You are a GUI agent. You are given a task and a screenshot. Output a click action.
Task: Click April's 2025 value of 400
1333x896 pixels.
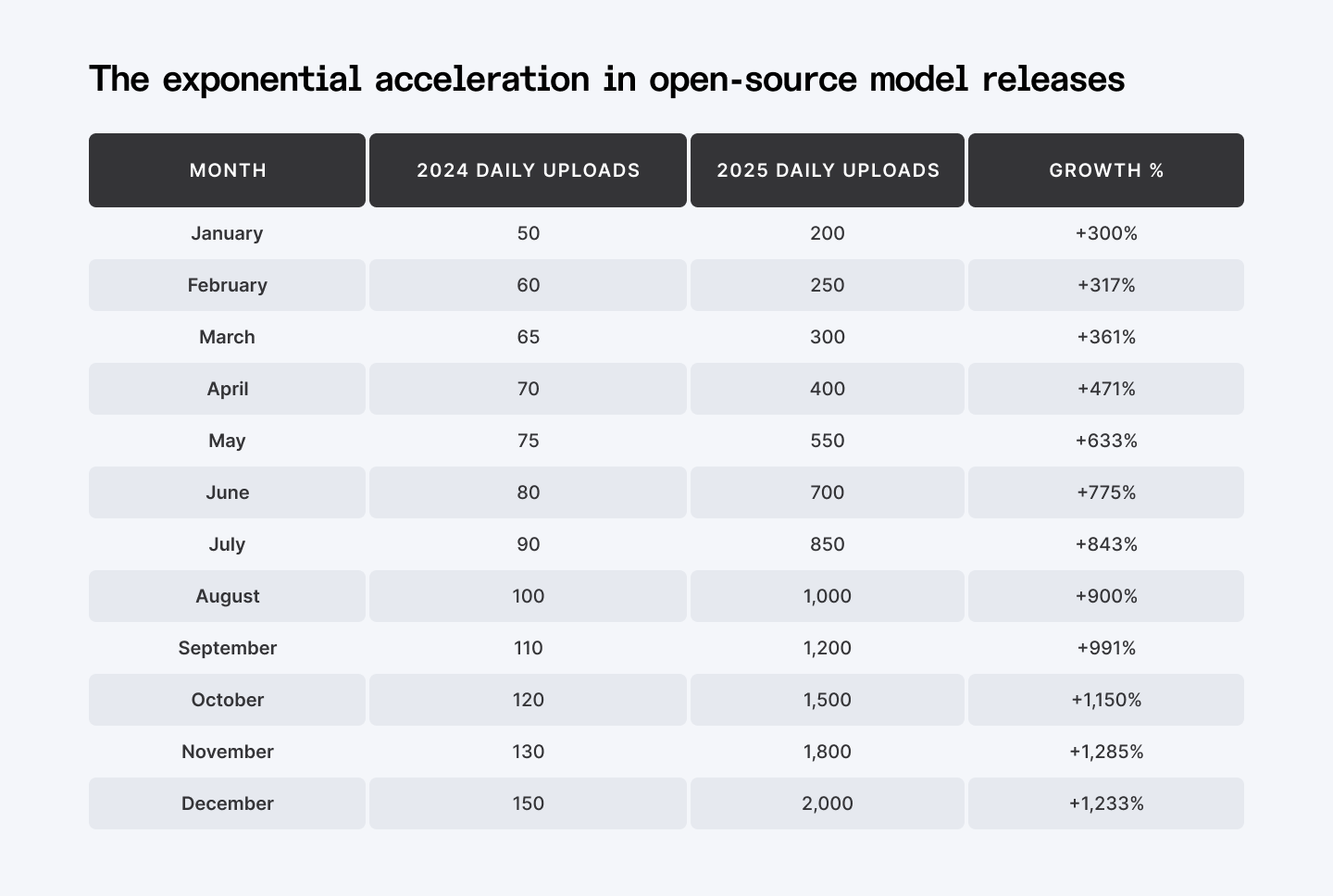point(828,389)
